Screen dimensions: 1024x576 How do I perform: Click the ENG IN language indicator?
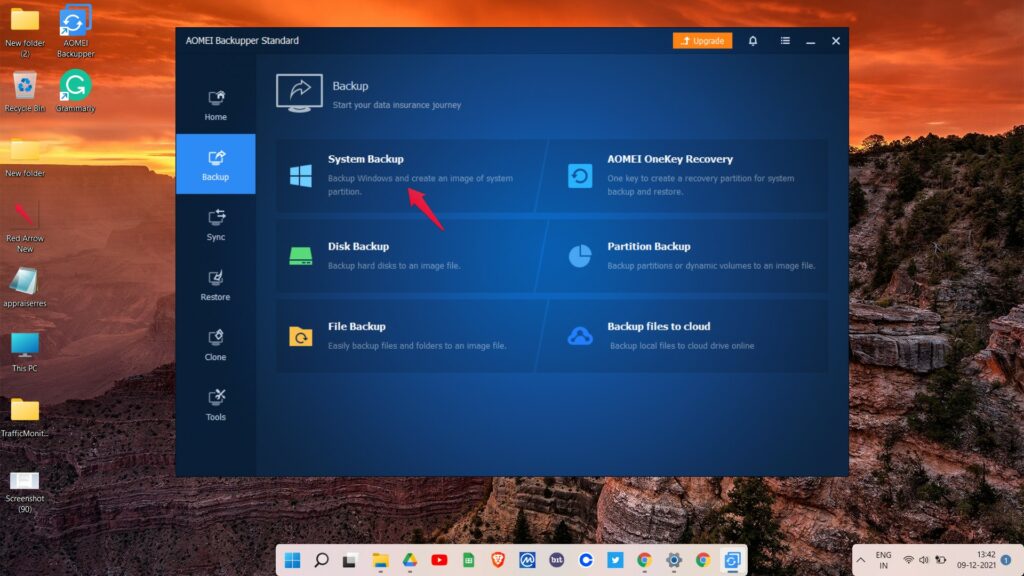coord(883,560)
